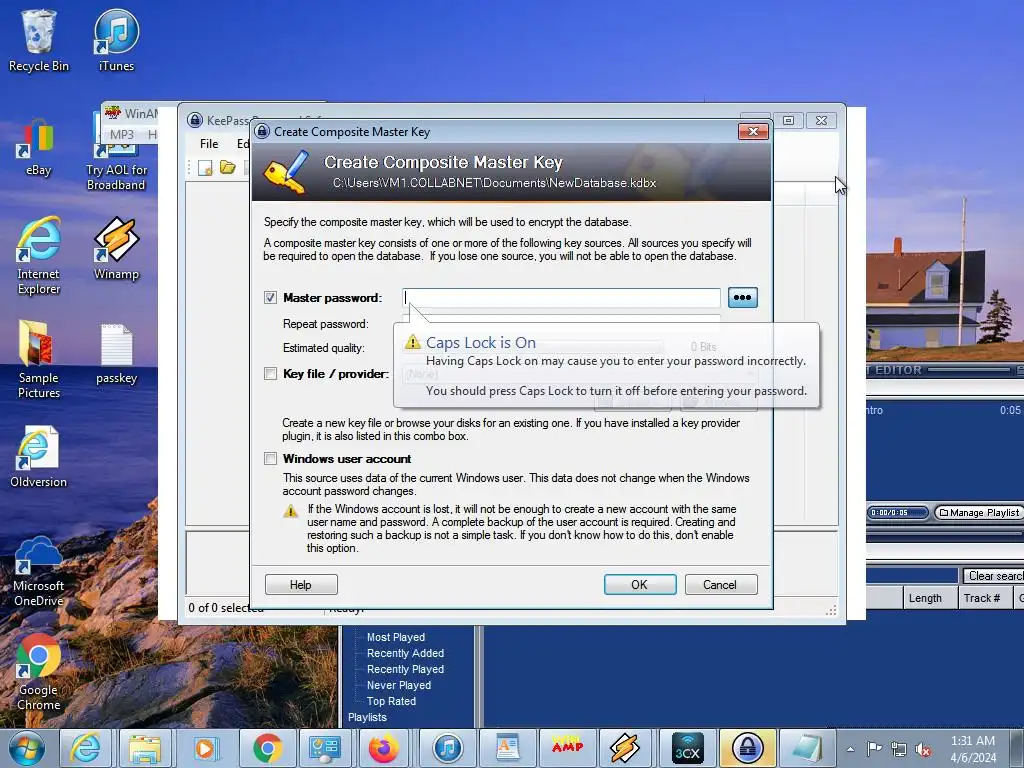The image size is (1024, 768).
Task: Open the Oldversion desktop shortcut
Action: click(x=39, y=457)
